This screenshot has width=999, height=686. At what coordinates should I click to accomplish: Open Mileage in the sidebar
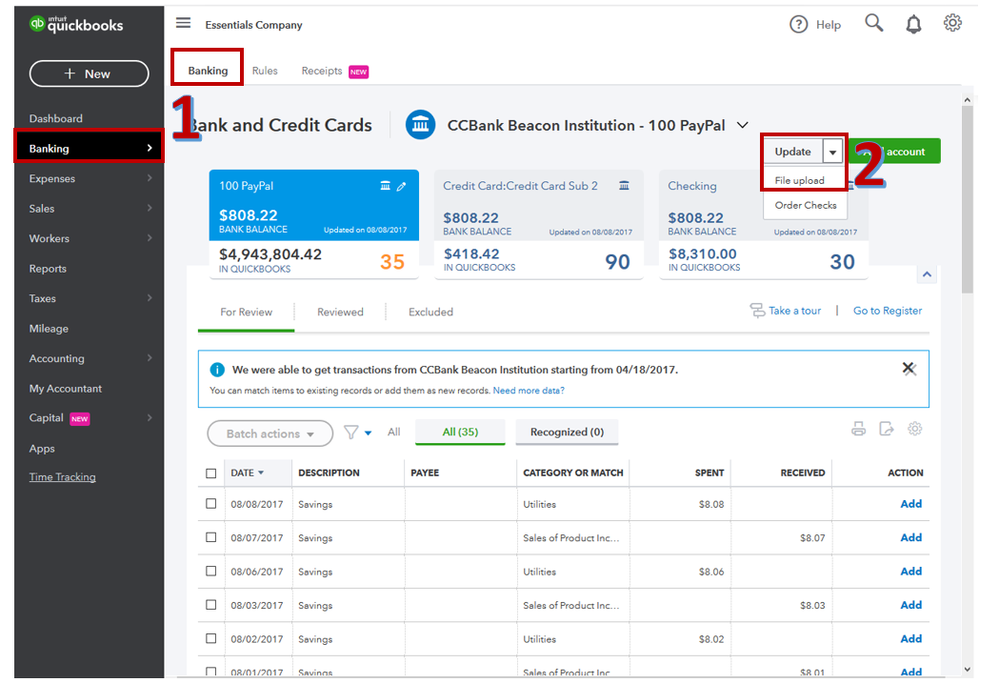pos(48,329)
